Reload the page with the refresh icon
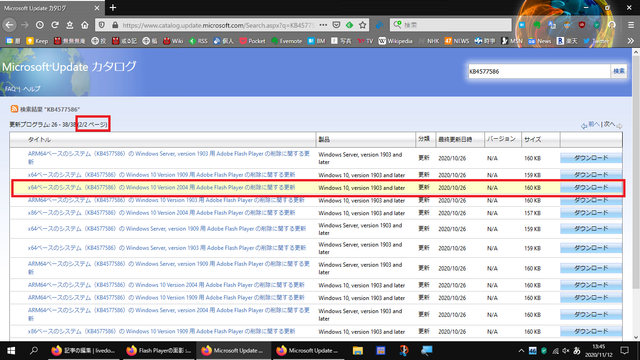 (55, 25)
